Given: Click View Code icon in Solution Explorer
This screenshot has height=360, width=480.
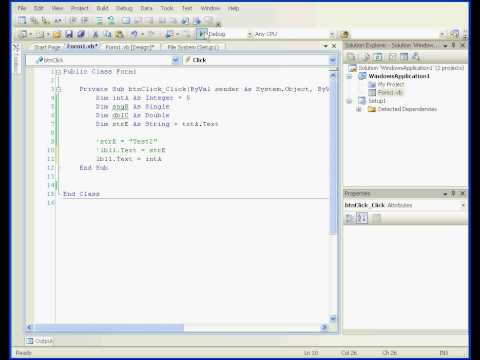Looking at the screenshot, I should pyautogui.click(x=392, y=57).
